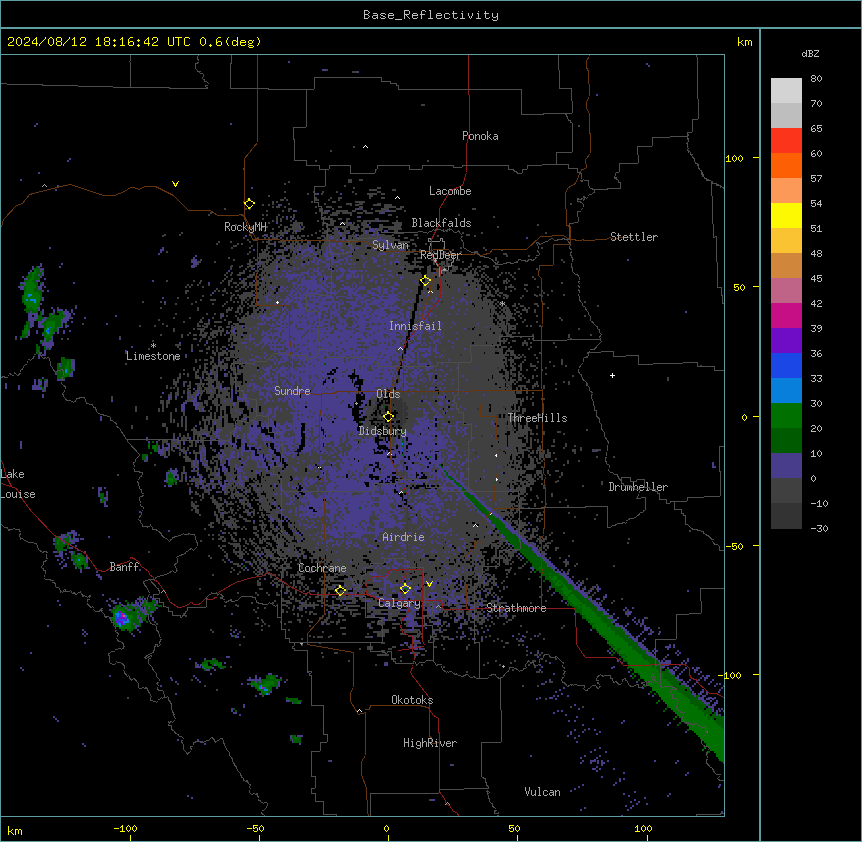Screen dimensions: 862x842
Task: Click the 80 value on the dBZ scale
Action: [x=816, y=79]
